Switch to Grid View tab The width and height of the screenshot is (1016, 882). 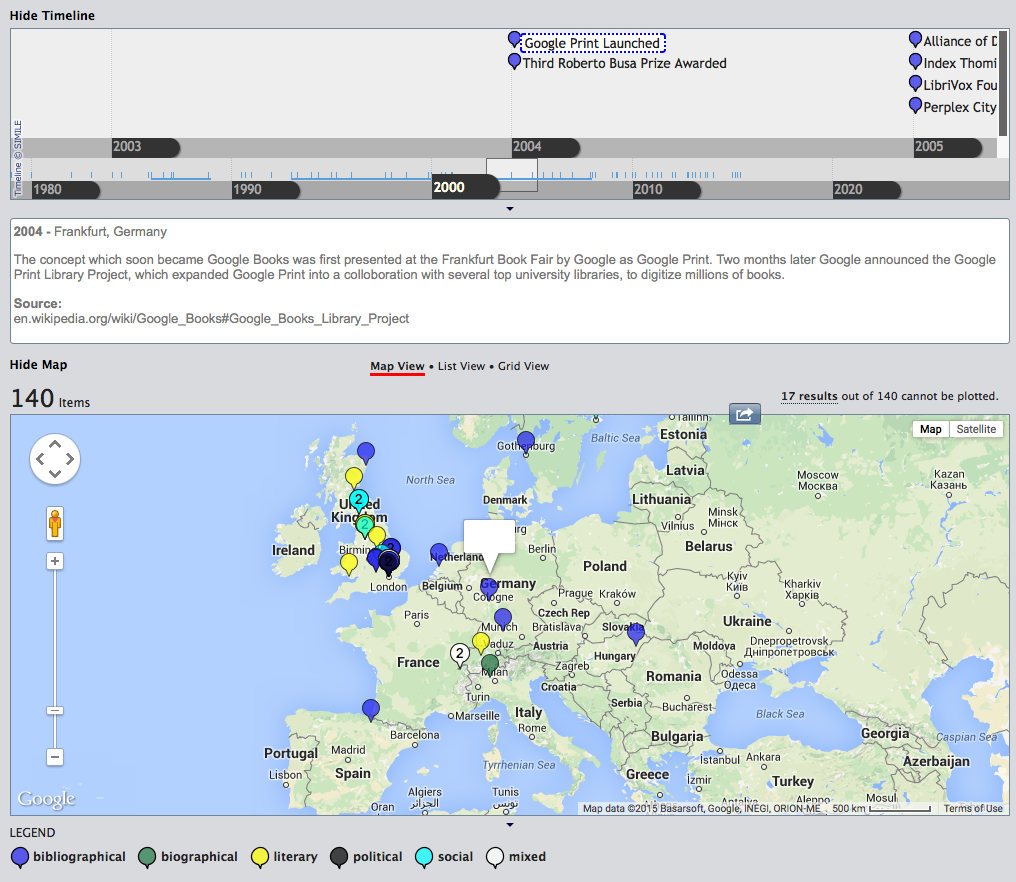point(523,366)
